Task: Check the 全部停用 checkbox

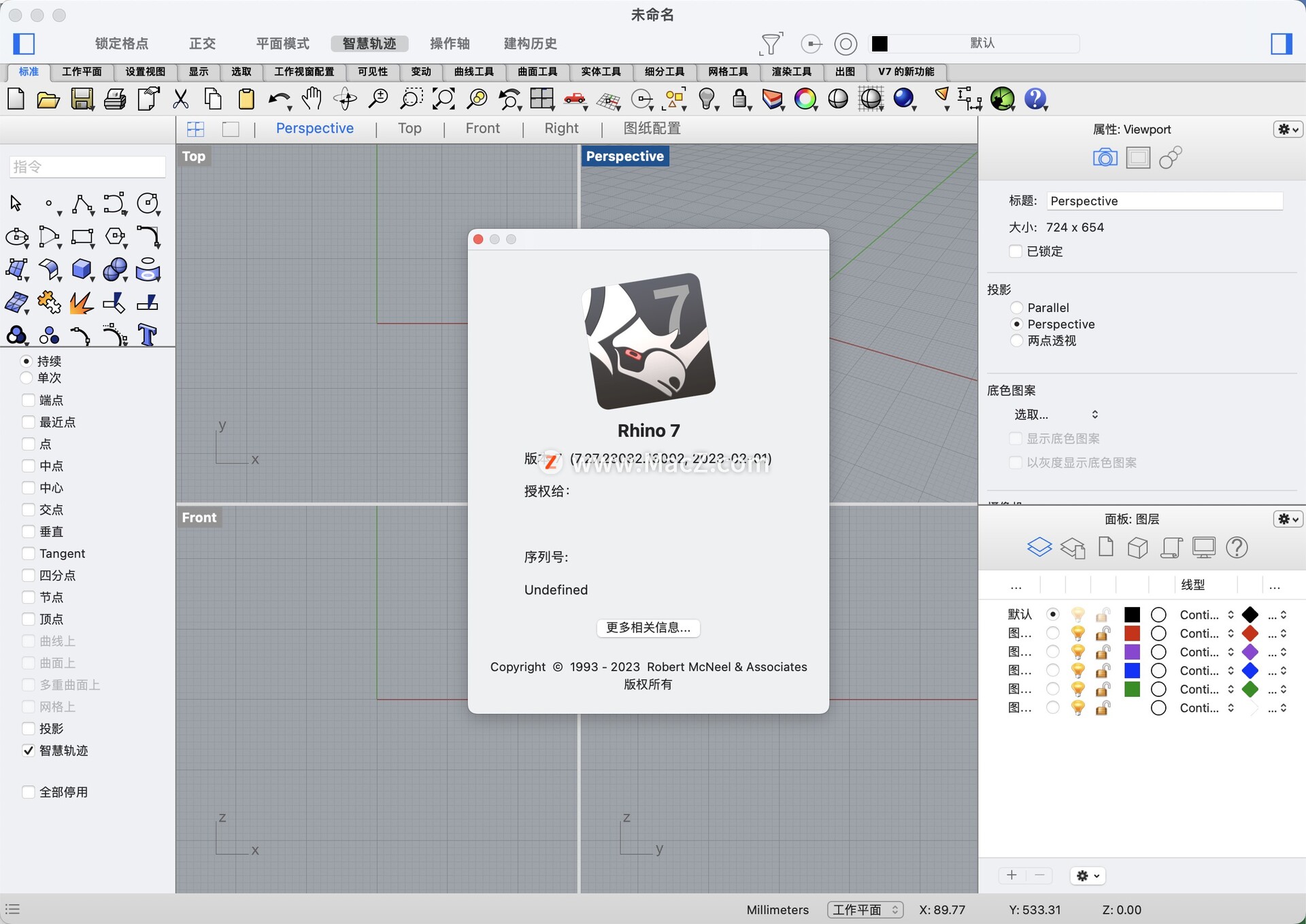Action: (x=29, y=792)
